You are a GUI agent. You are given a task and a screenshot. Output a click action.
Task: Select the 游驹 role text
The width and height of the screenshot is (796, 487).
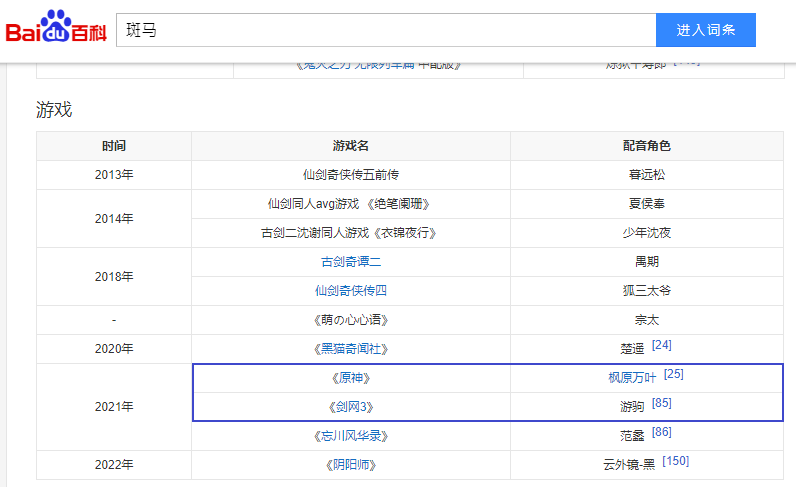(x=632, y=407)
